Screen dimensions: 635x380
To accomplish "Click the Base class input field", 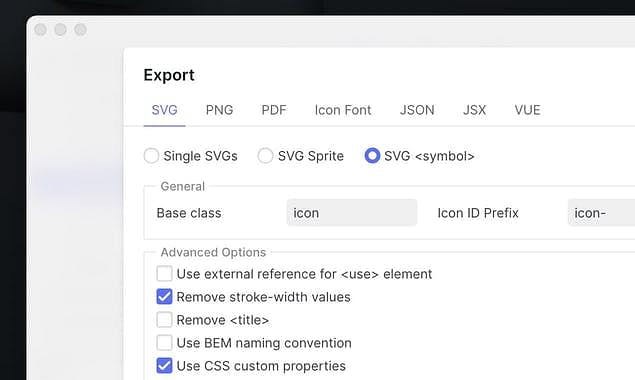I will 352,212.
